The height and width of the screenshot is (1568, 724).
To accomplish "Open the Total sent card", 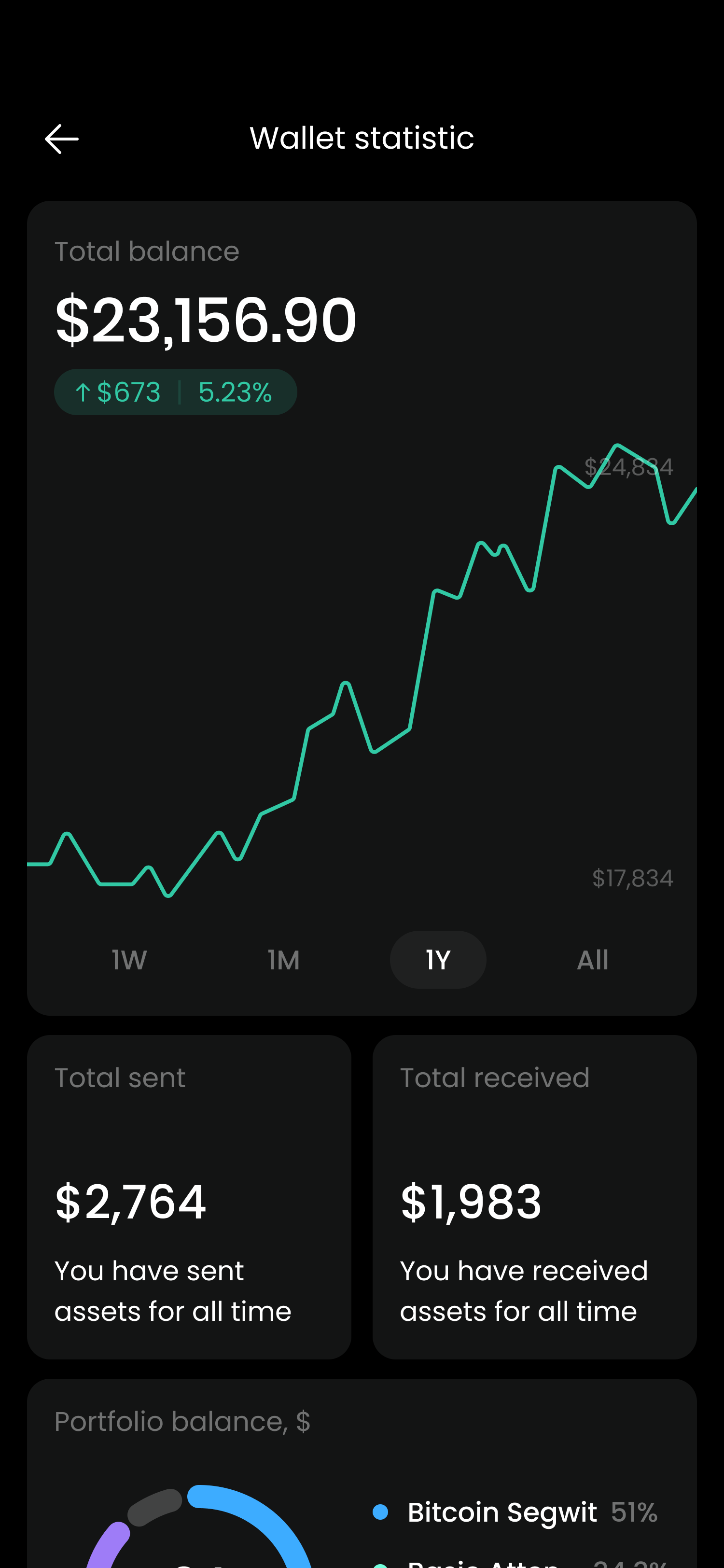I will point(189,1196).
